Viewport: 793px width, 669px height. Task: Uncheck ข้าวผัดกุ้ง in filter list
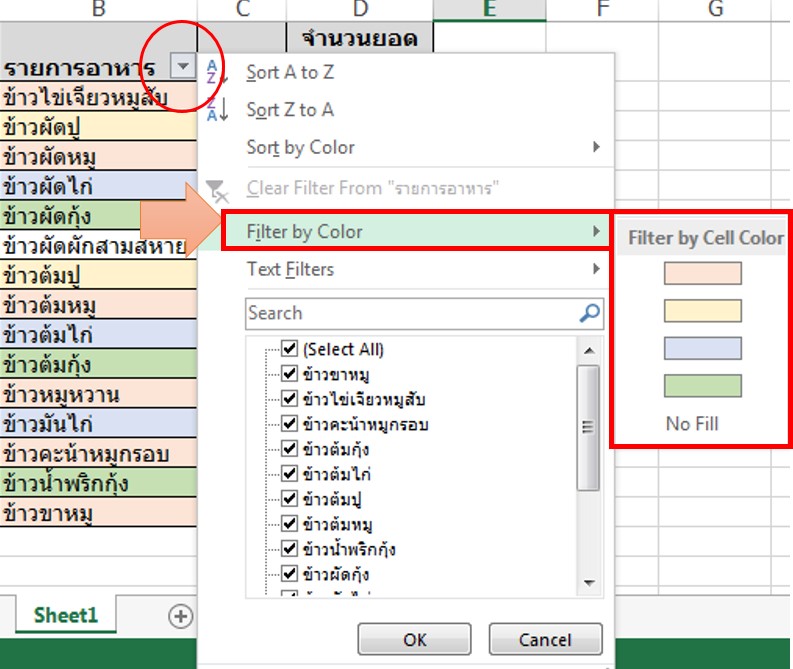(x=289, y=574)
